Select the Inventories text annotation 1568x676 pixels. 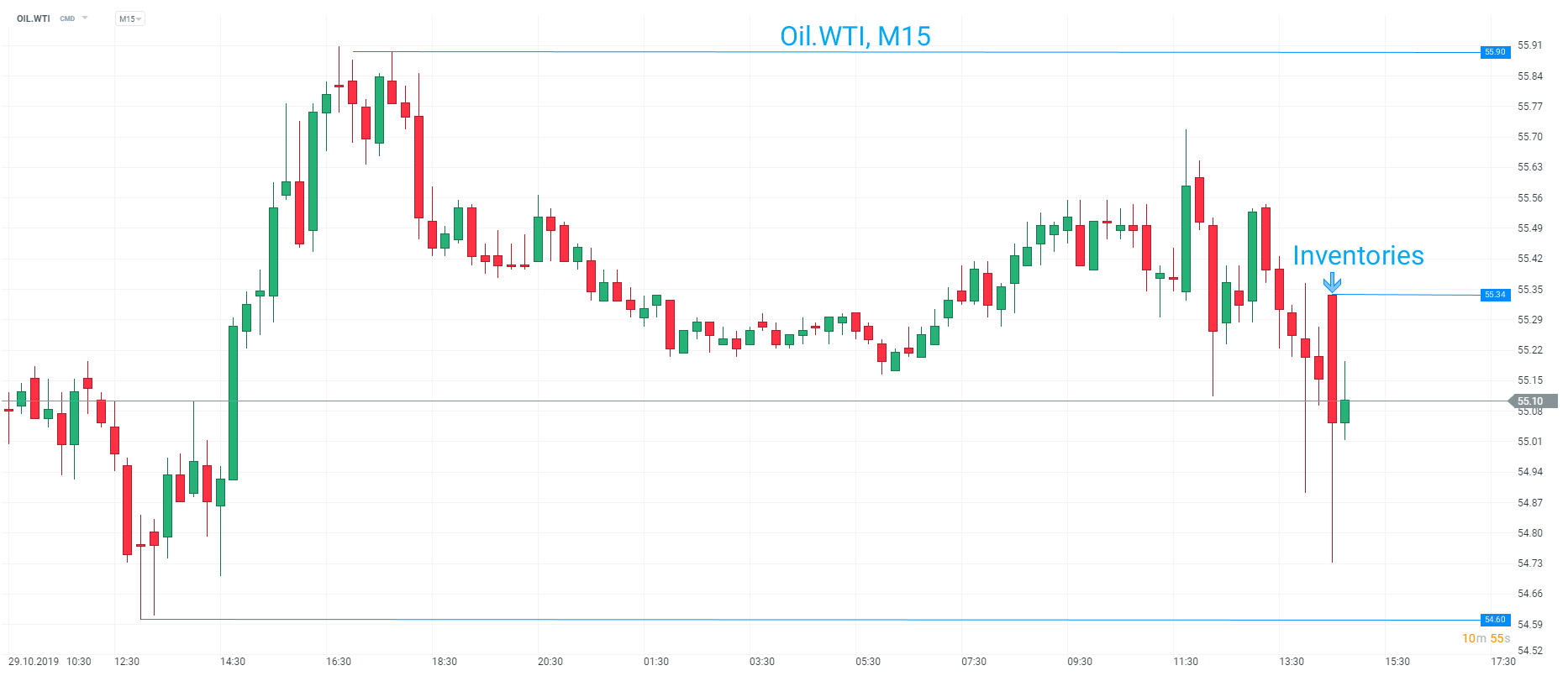point(1358,255)
